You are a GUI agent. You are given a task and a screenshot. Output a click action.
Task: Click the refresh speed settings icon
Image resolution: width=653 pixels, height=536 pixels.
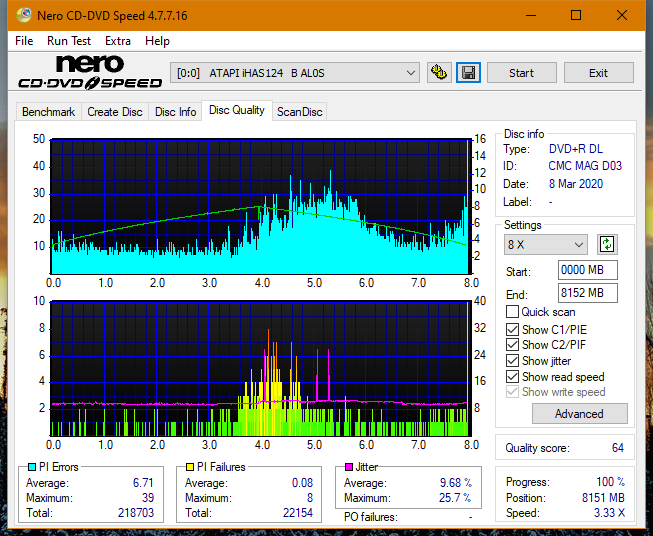(607, 244)
